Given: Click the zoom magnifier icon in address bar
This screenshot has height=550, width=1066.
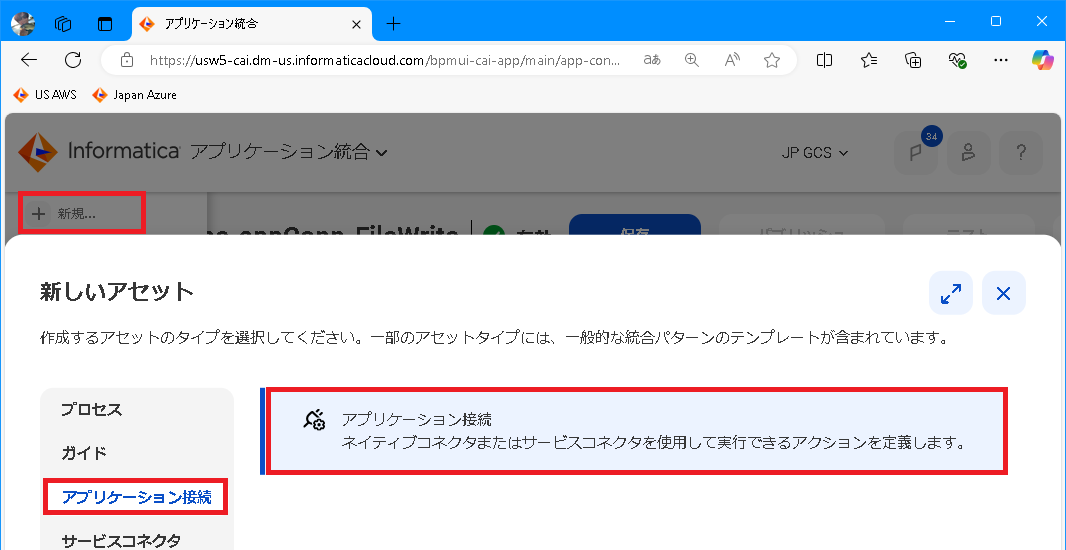Looking at the screenshot, I should click(x=692, y=60).
